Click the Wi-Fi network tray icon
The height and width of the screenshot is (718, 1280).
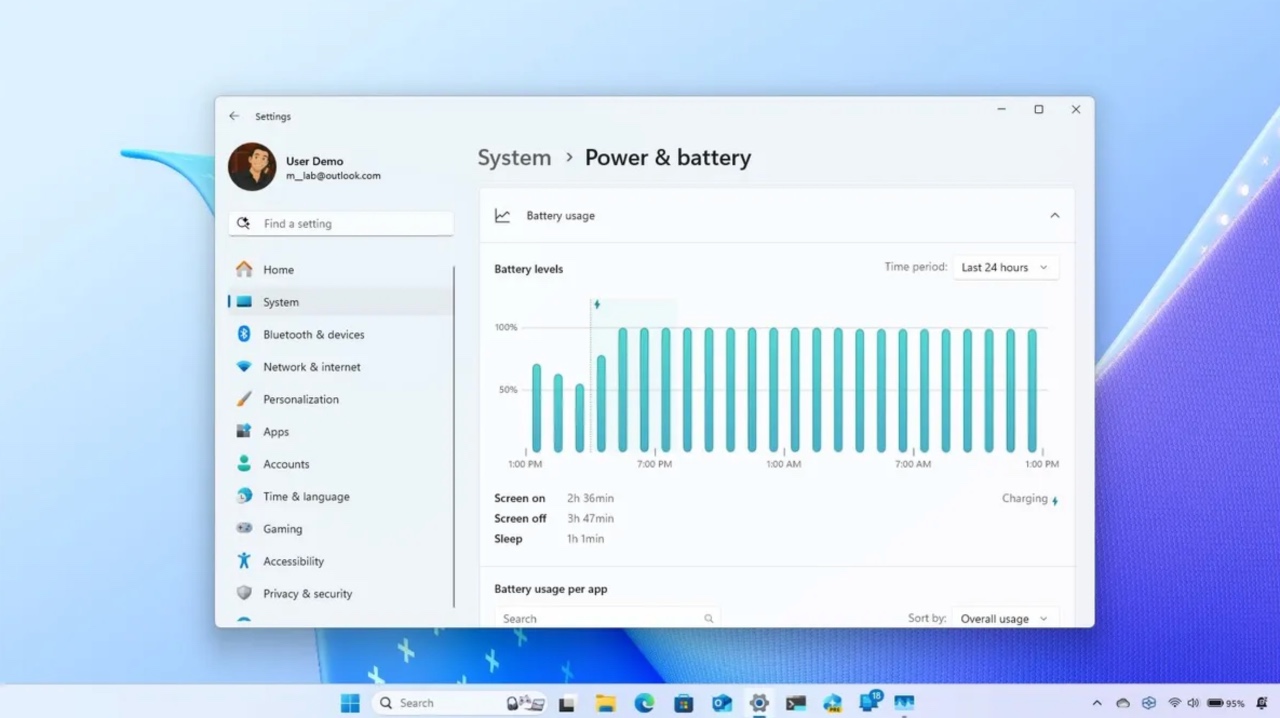1175,703
